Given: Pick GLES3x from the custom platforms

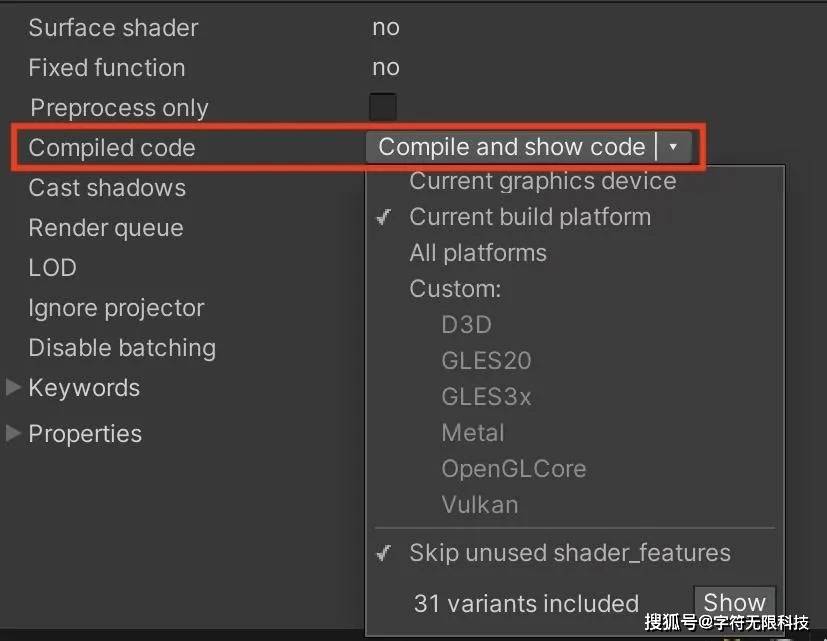Looking at the screenshot, I should 486,397.
